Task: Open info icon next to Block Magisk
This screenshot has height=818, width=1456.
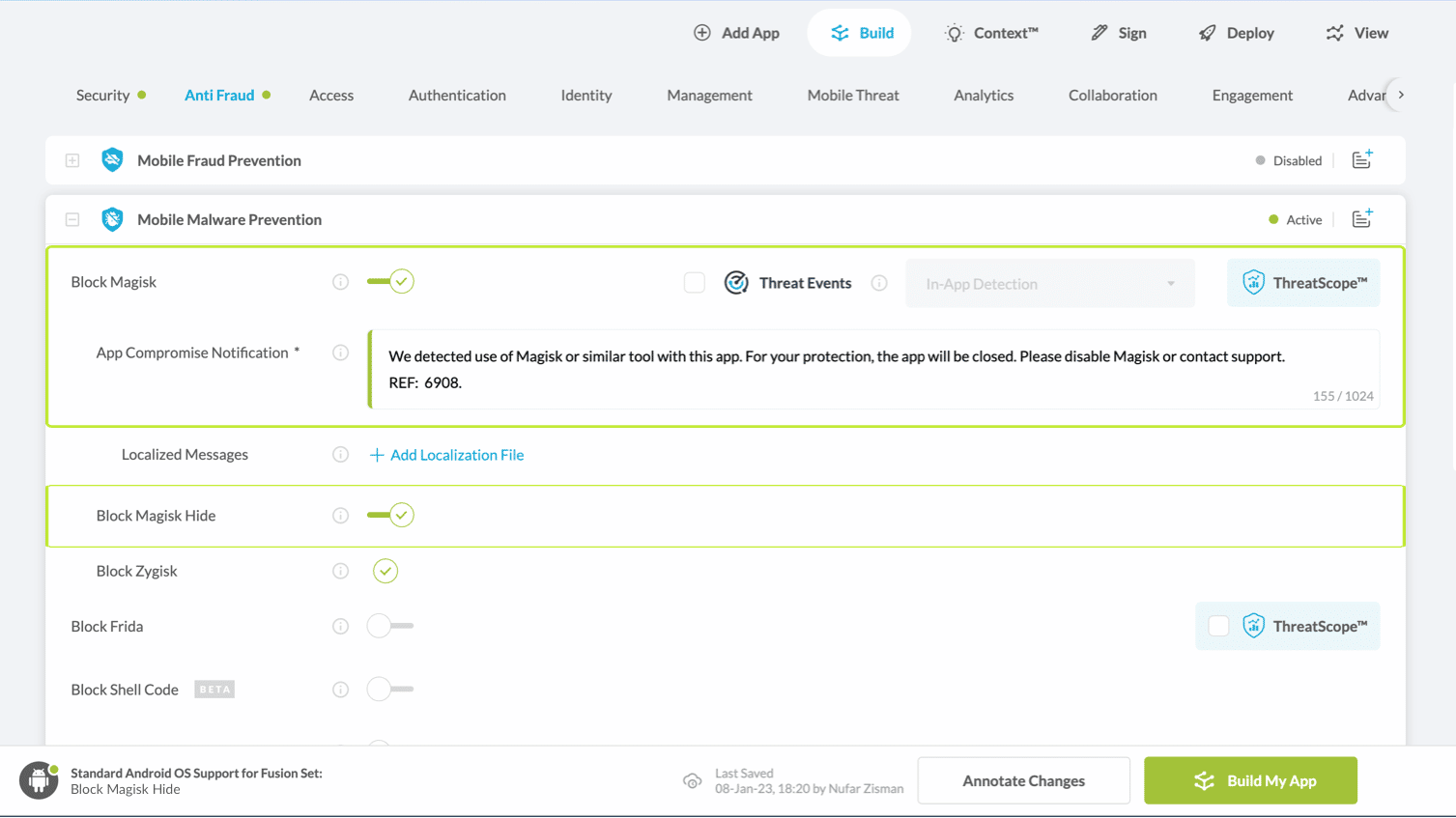Action: point(340,282)
